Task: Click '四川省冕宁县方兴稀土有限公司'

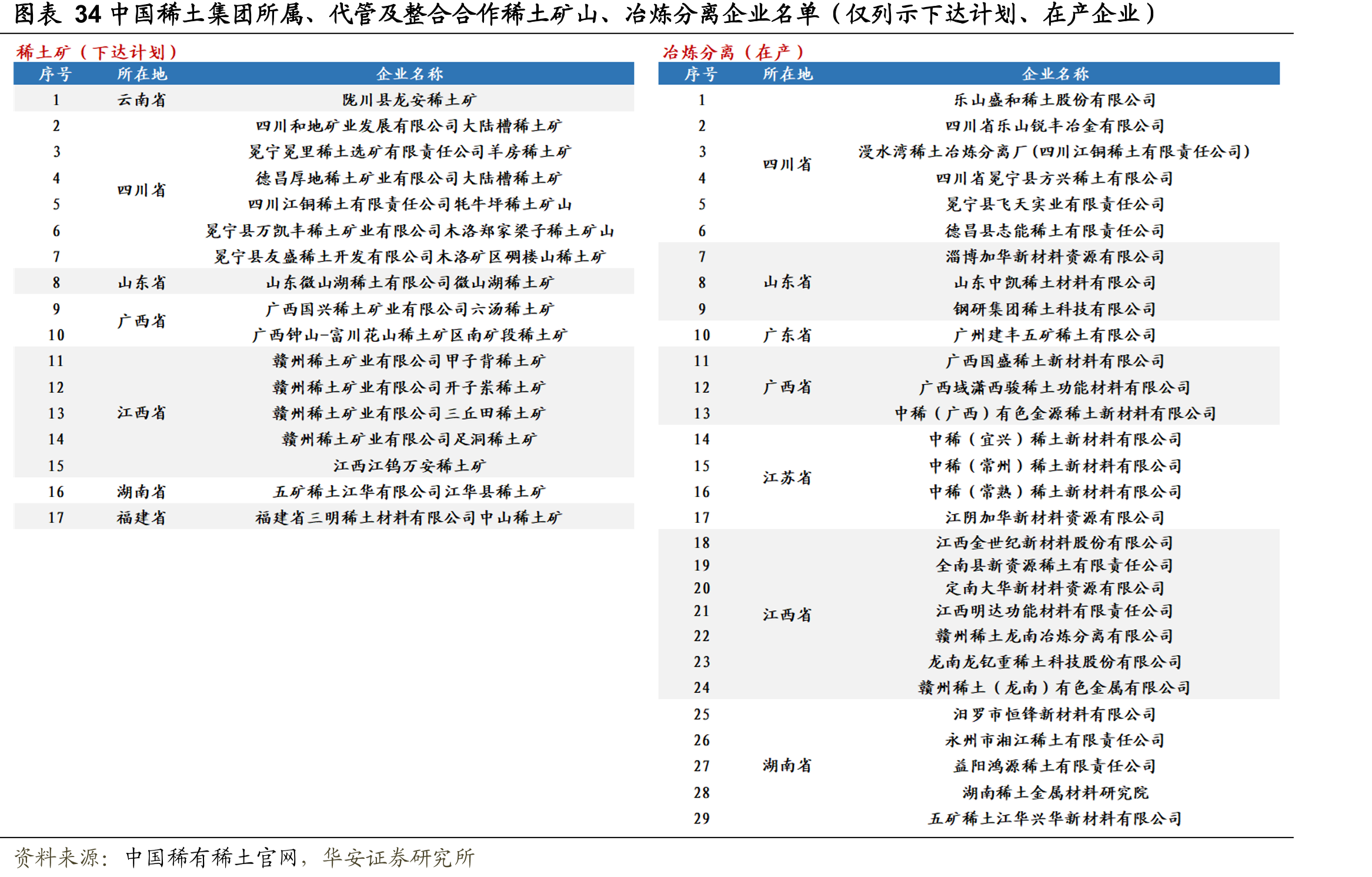Action: [1055, 178]
